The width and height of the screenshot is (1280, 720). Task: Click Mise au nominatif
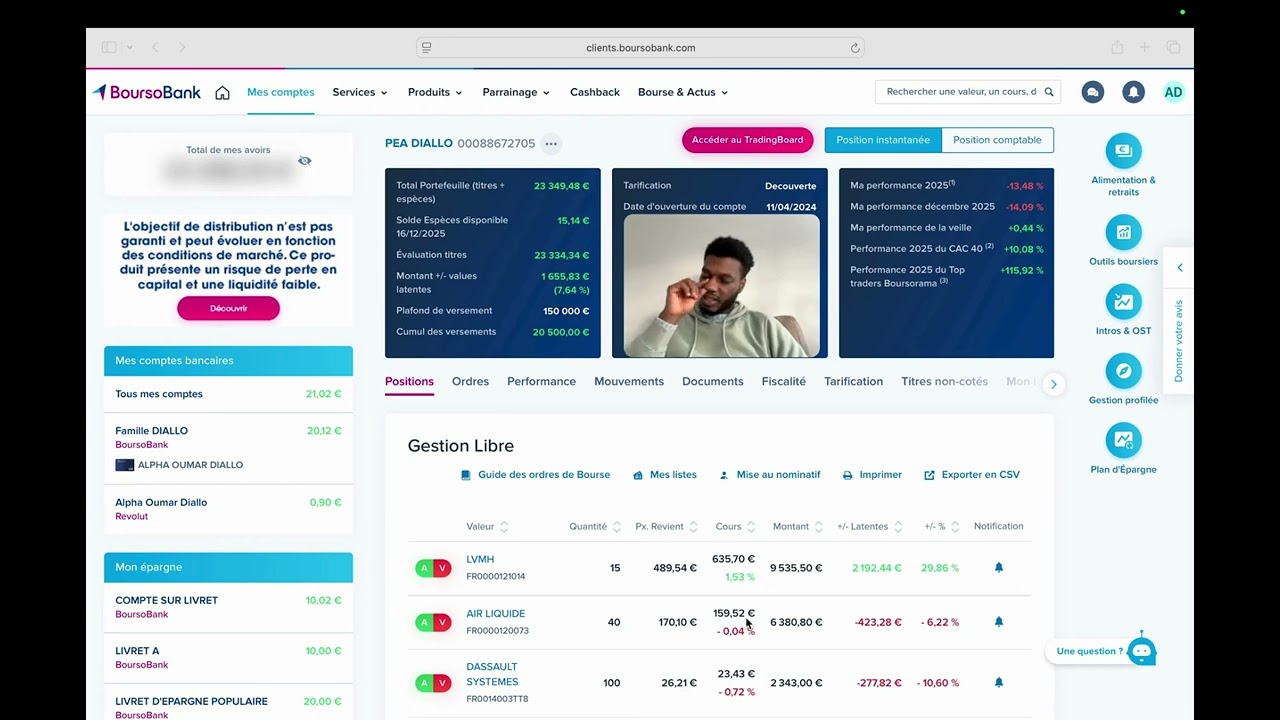point(770,475)
